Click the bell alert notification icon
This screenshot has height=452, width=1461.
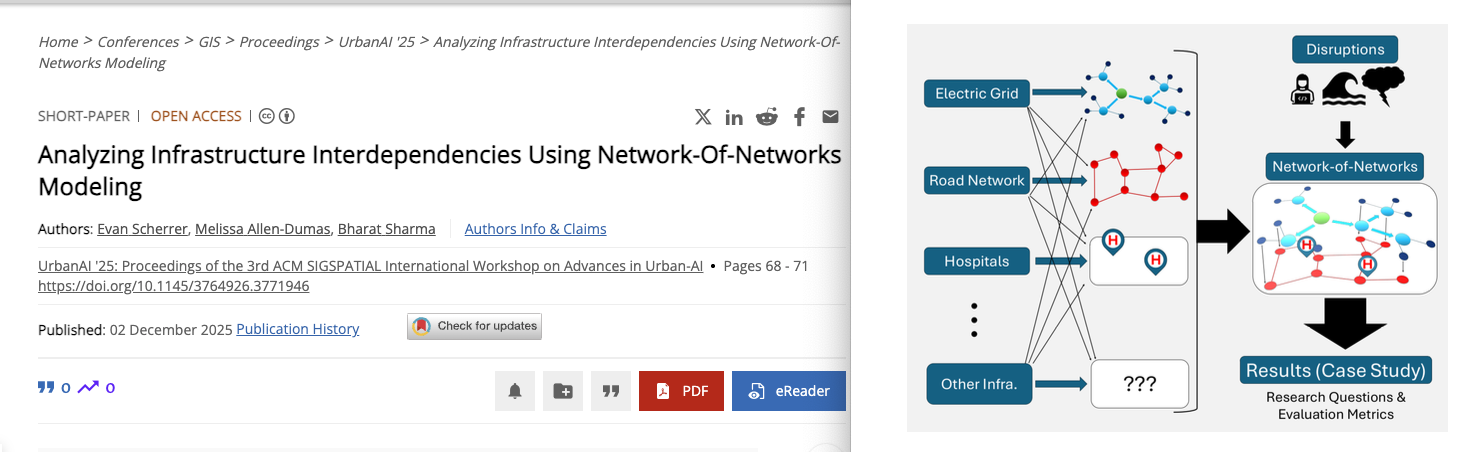point(515,391)
